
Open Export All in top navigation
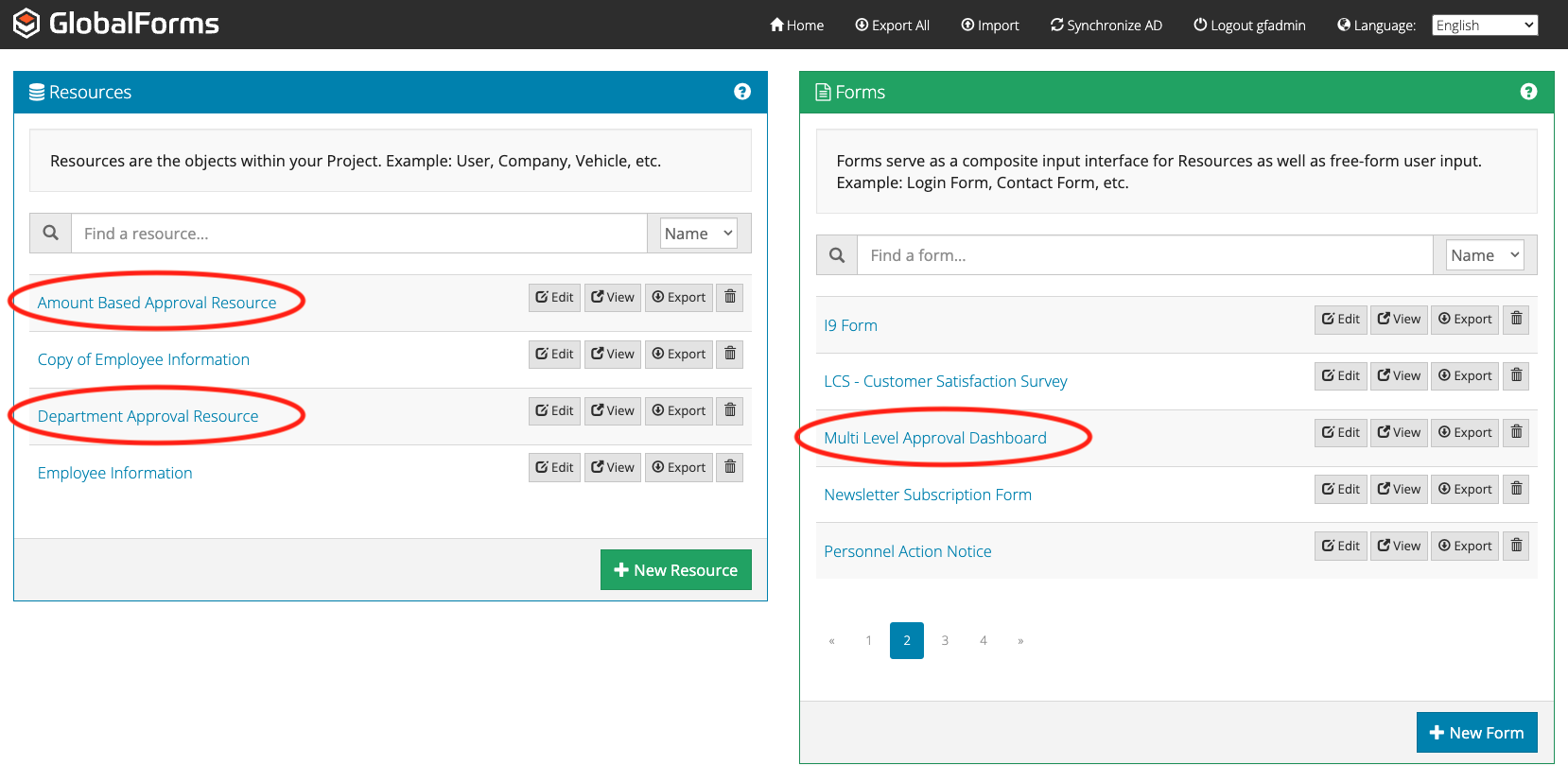click(893, 26)
